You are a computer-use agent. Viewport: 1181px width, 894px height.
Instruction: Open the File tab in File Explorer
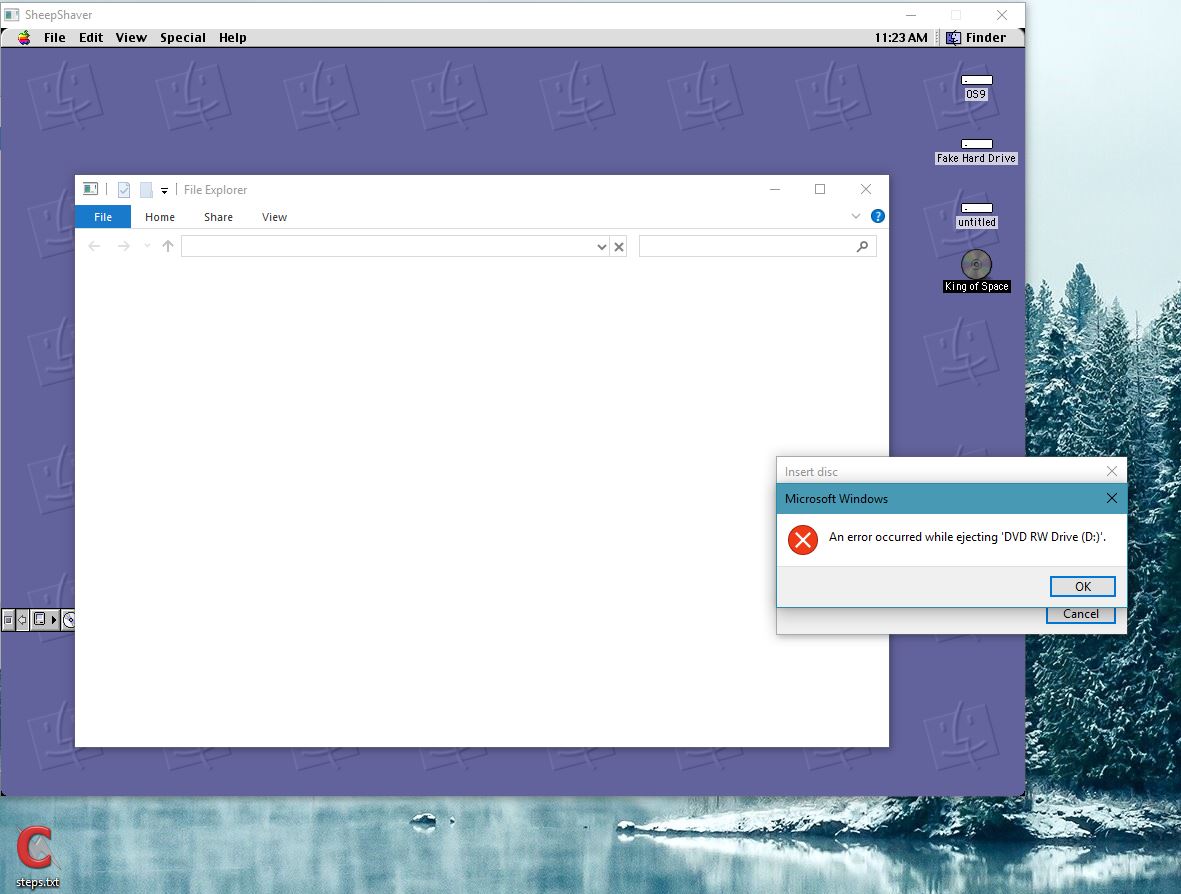(103, 217)
